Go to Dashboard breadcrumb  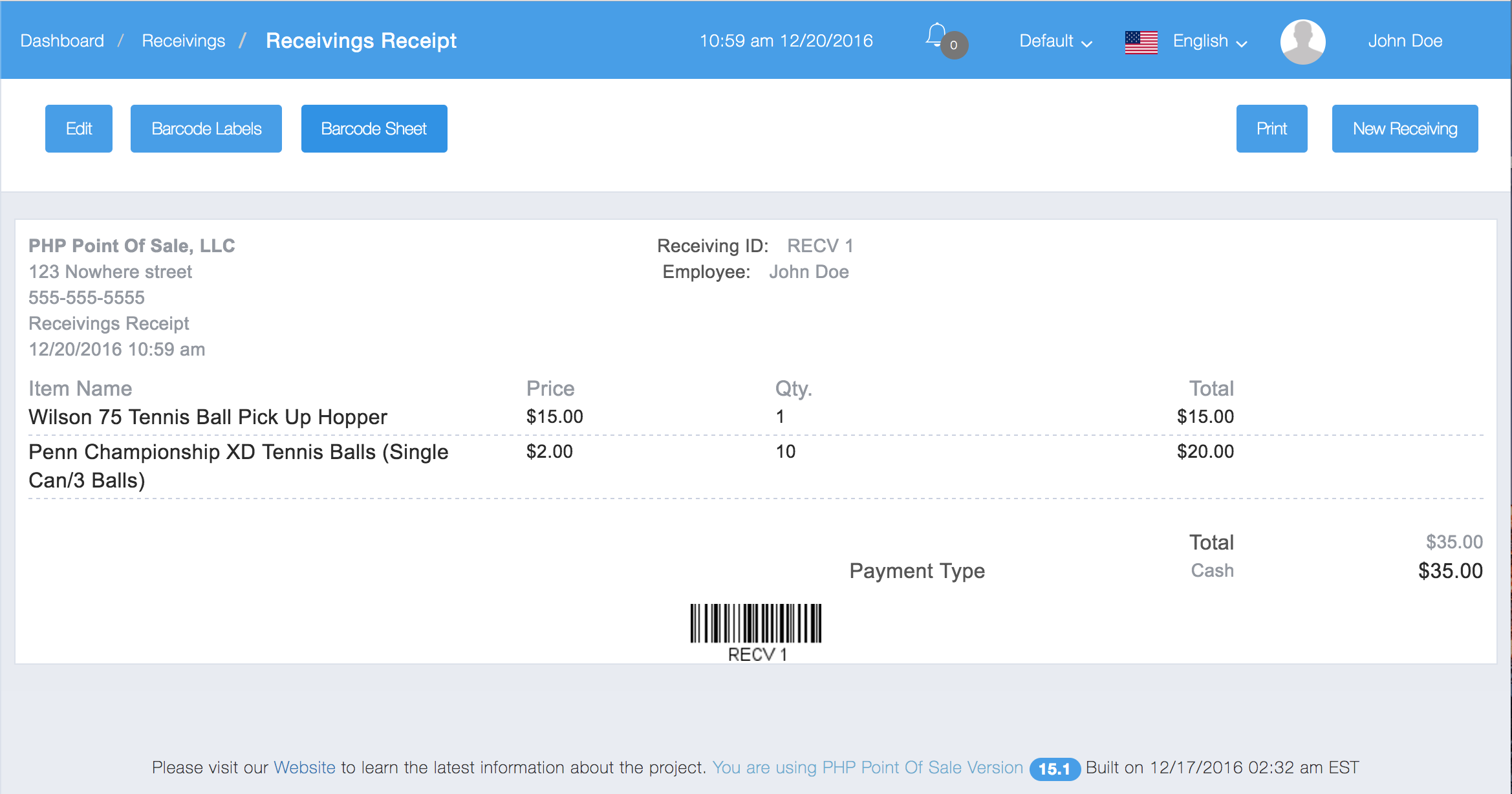(x=62, y=41)
